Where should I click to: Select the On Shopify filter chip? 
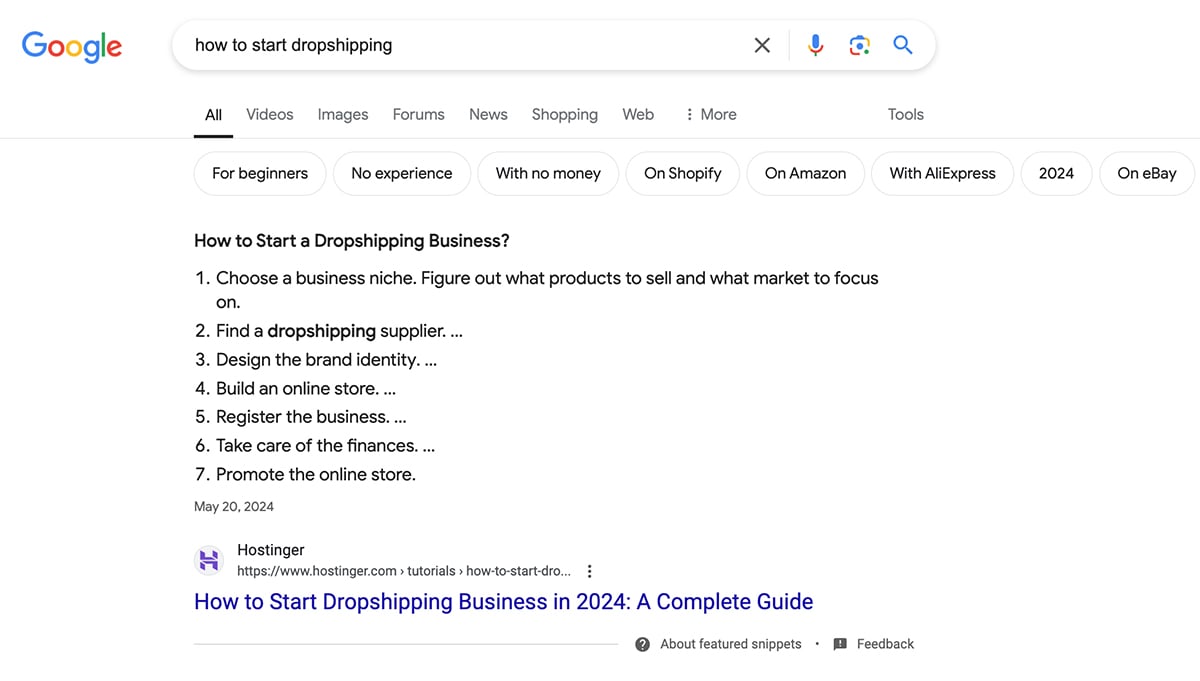[682, 173]
